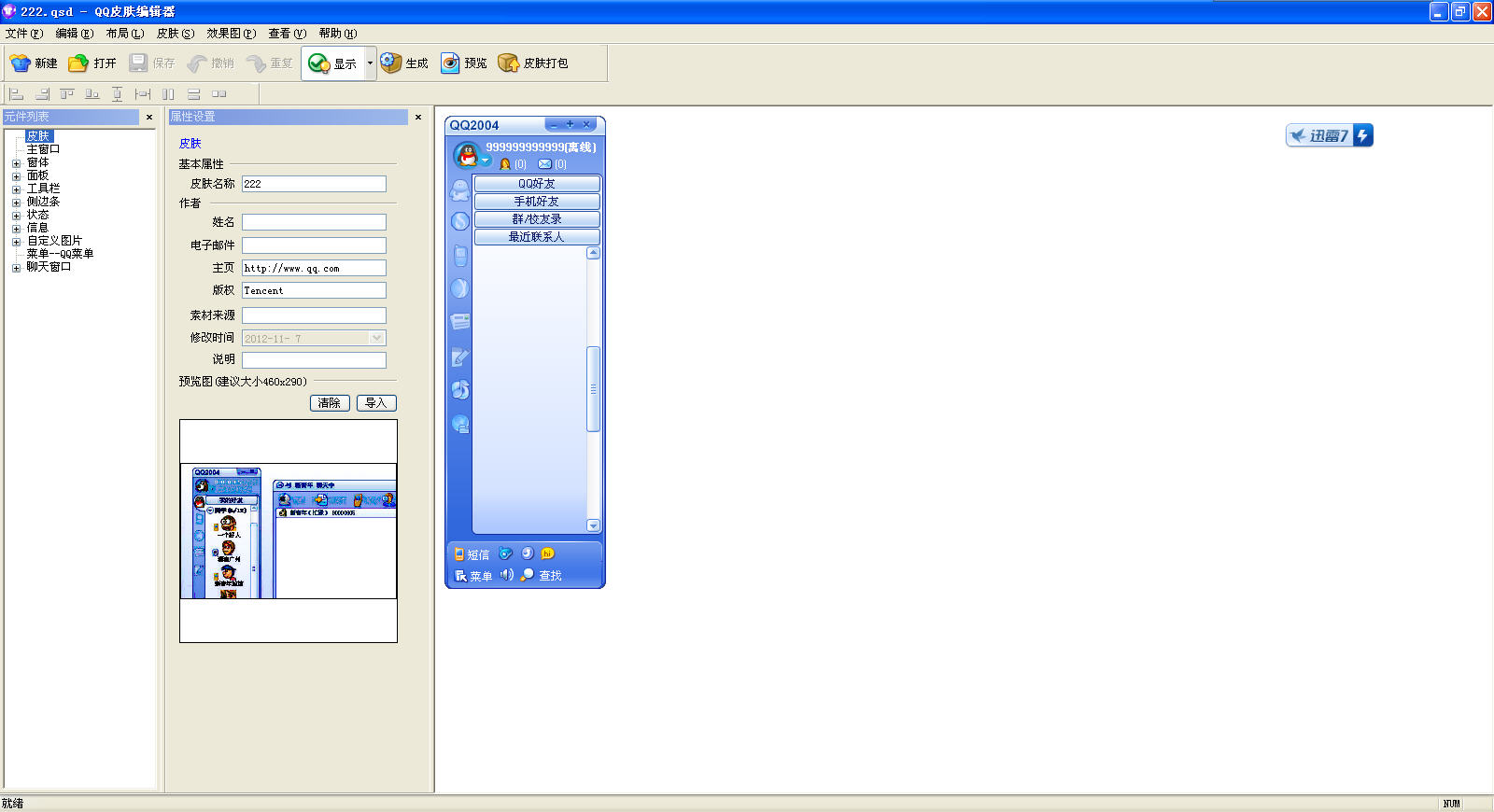Open the 帮助(H) menu
This screenshot has width=1494, height=812.
(x=338, y=34)
